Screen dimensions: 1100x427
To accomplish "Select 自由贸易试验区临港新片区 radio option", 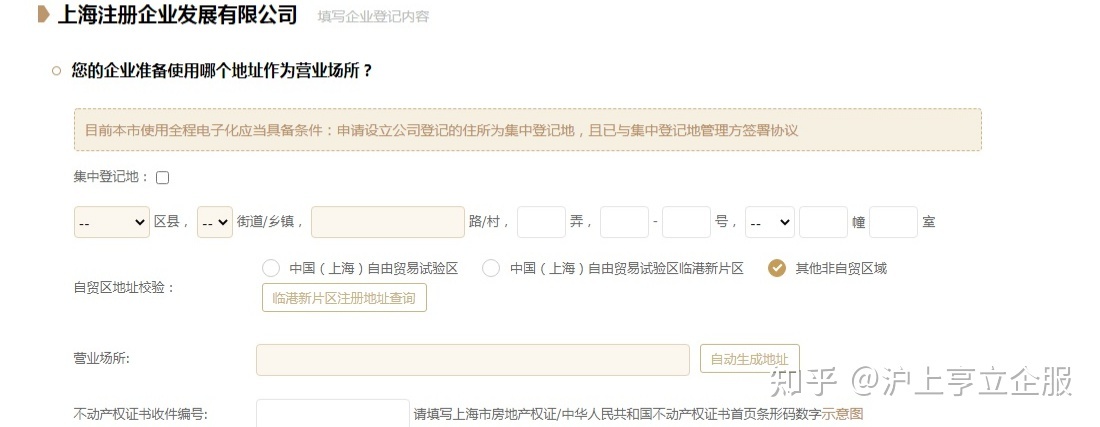I will (x=491, y=268).
